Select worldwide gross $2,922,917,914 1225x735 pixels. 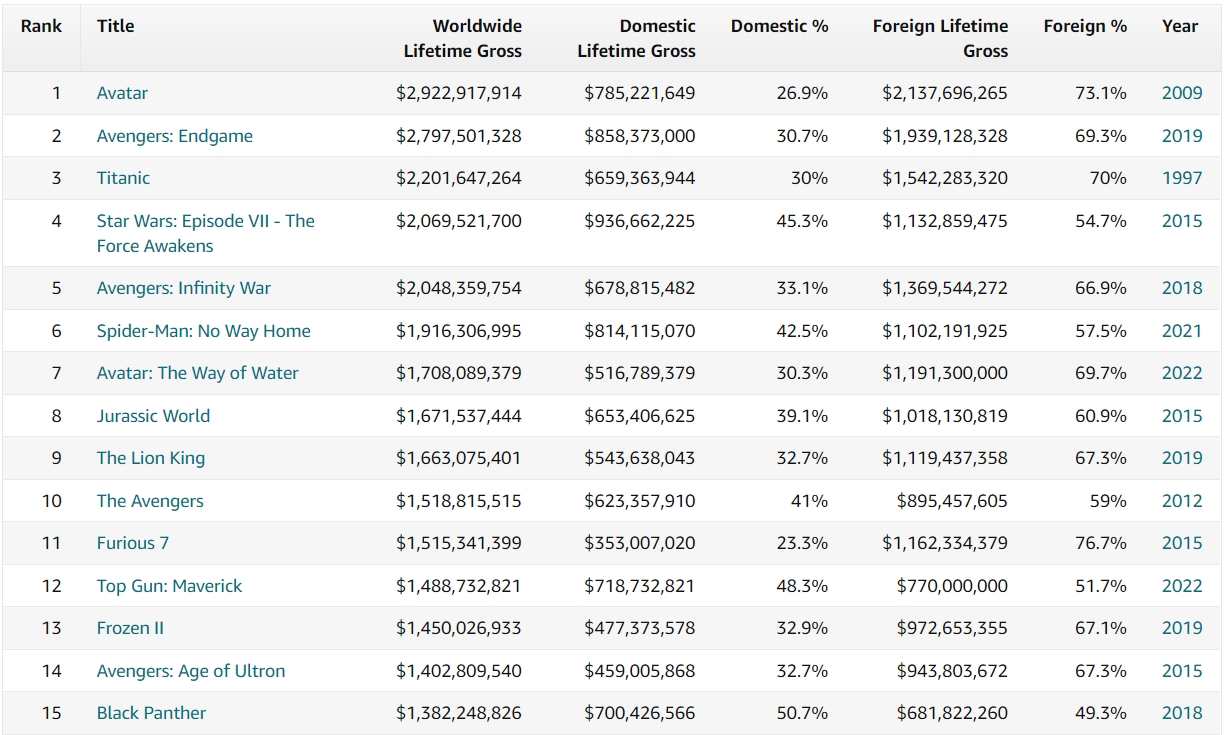click(x=459, y=93)
